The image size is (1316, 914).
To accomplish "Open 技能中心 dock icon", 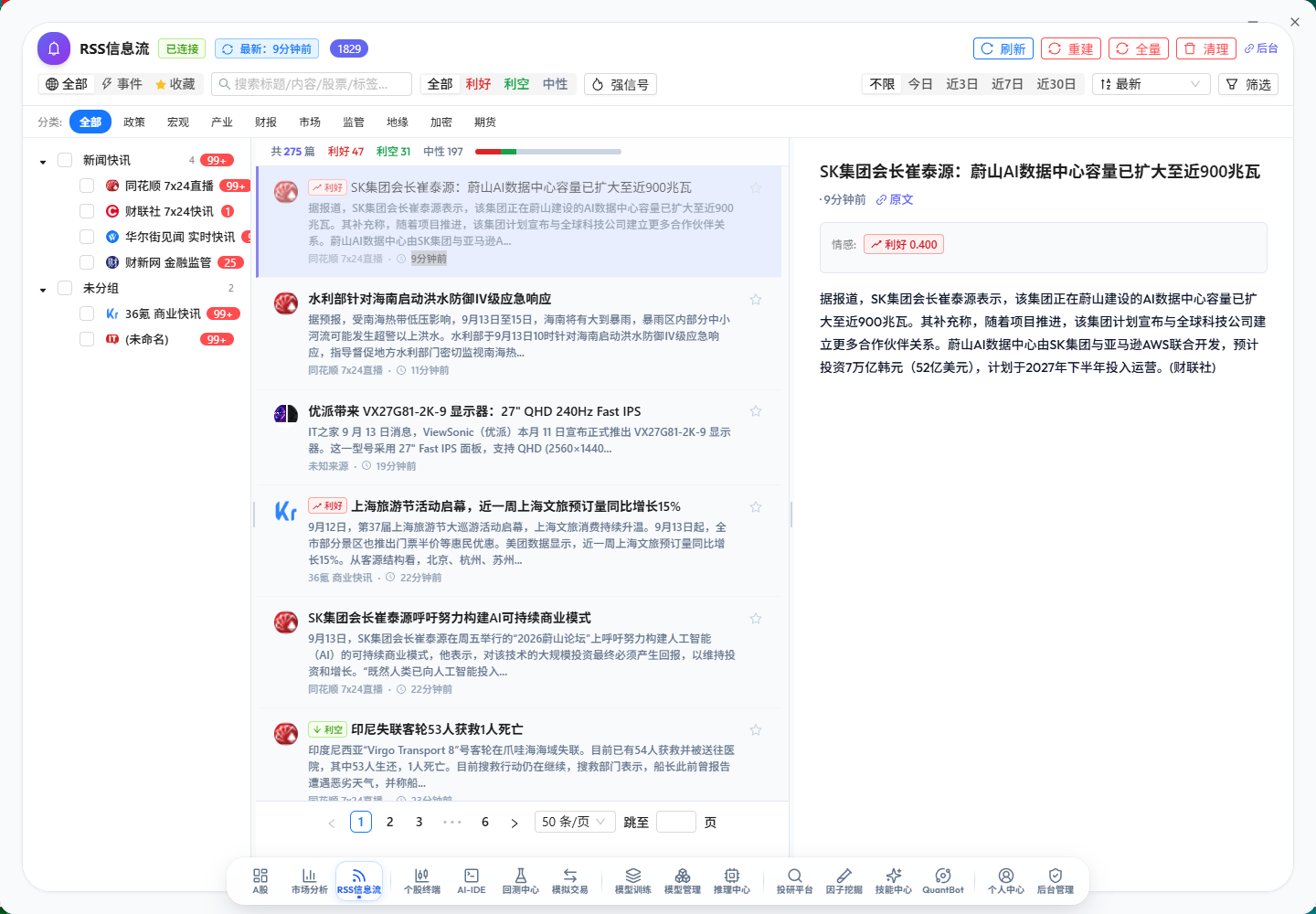I will 894,881.
